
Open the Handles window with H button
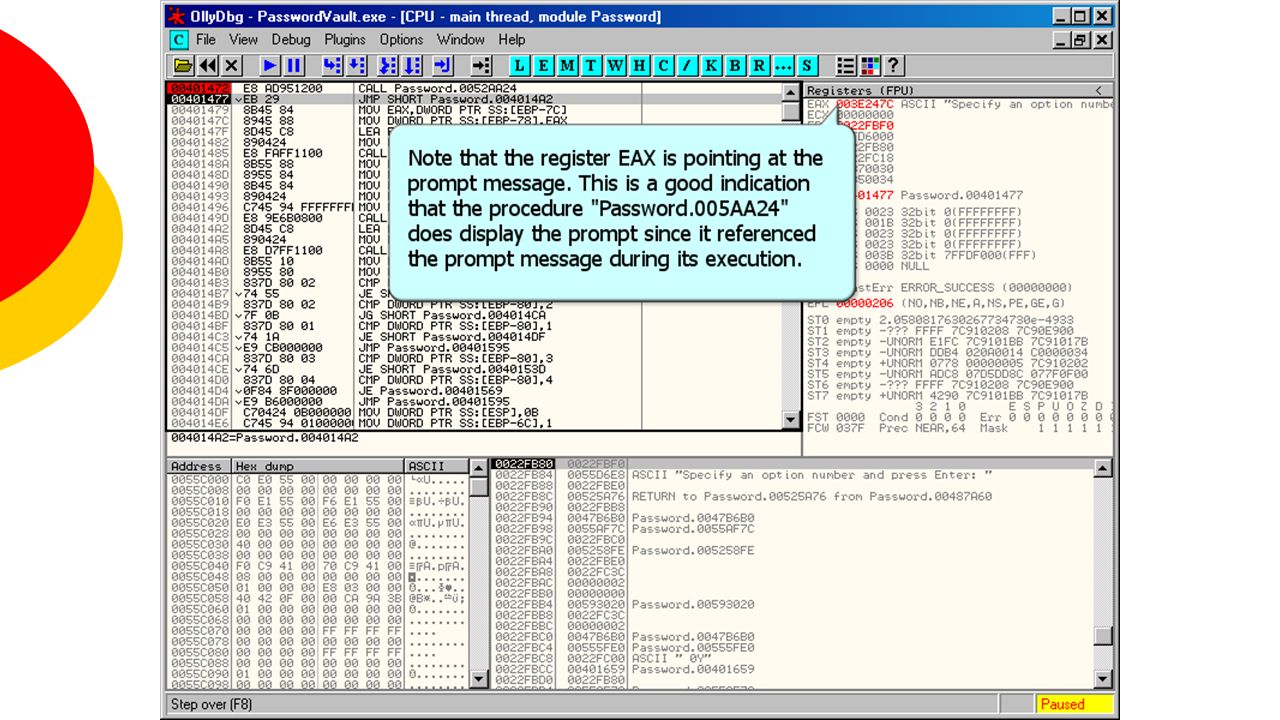639,66
